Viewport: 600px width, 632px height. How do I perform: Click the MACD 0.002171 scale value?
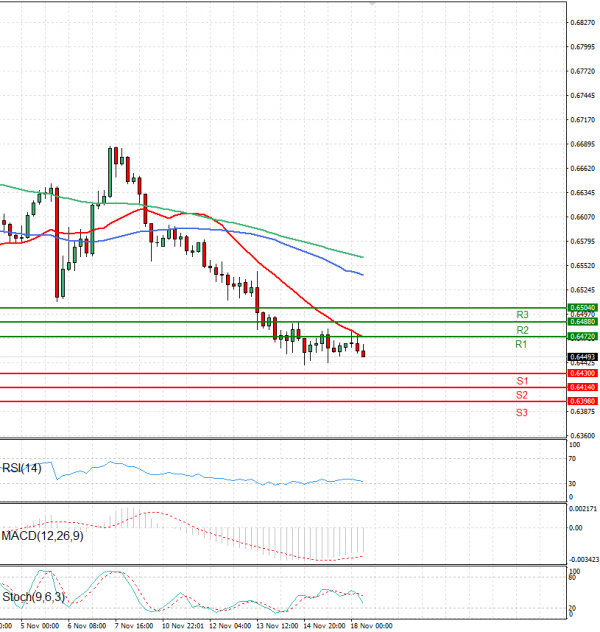click(583, 509)
